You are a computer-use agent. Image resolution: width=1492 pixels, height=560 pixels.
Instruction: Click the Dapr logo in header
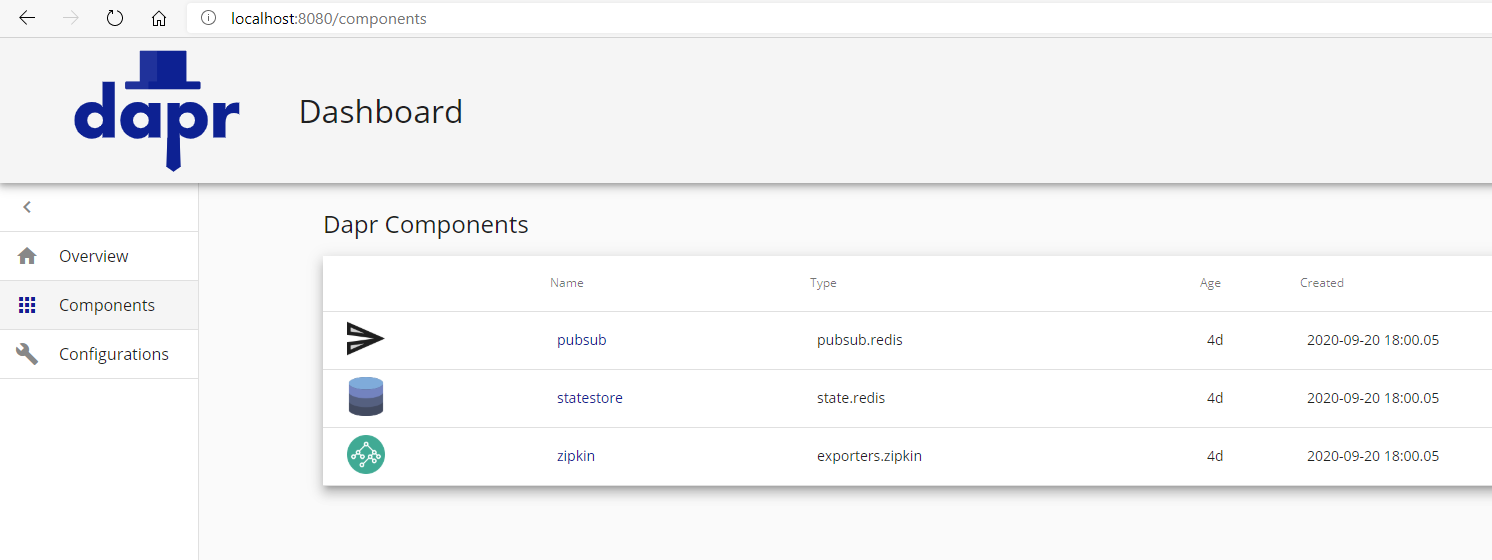[157, 110]
